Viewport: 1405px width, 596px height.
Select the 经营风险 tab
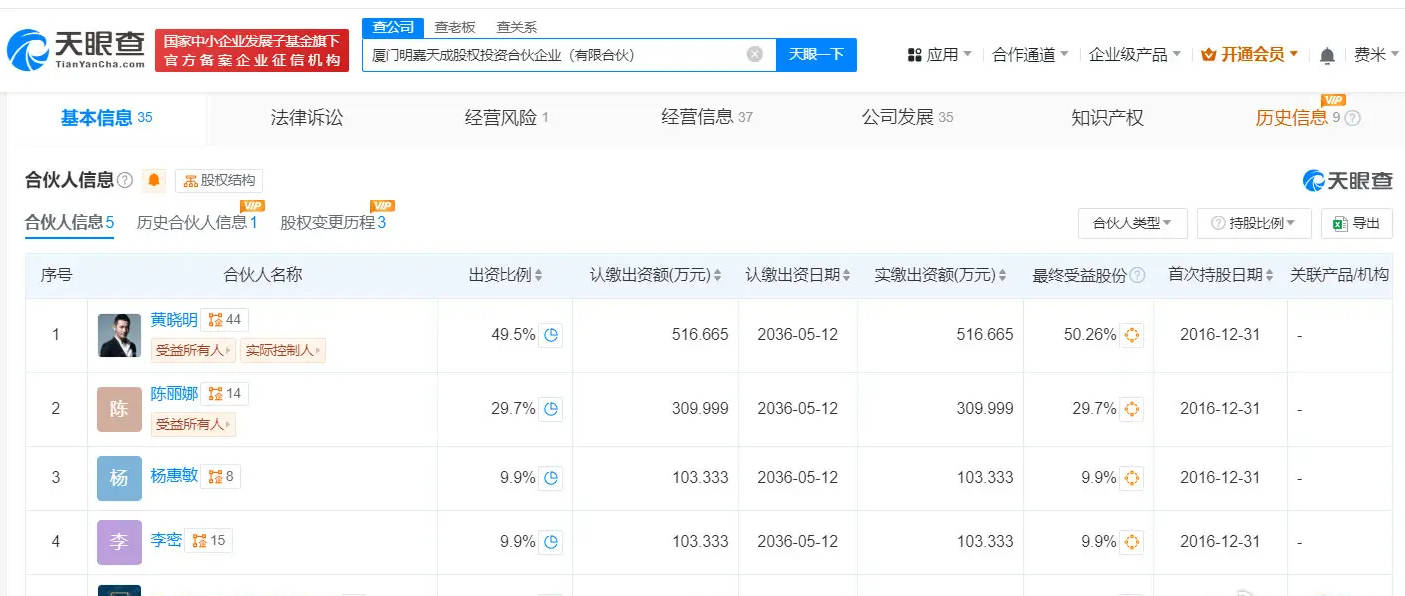[507, 118]
